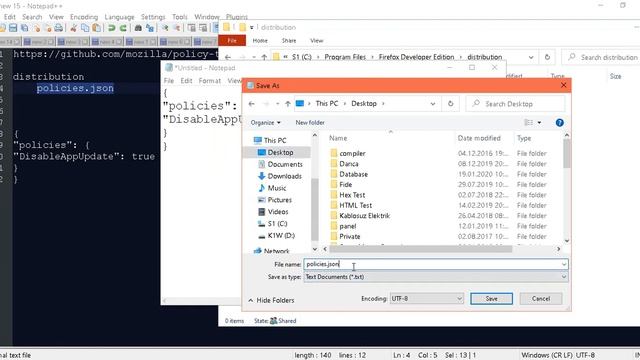
Task: Expand the Save As address path dropdown
Action: 433,104
